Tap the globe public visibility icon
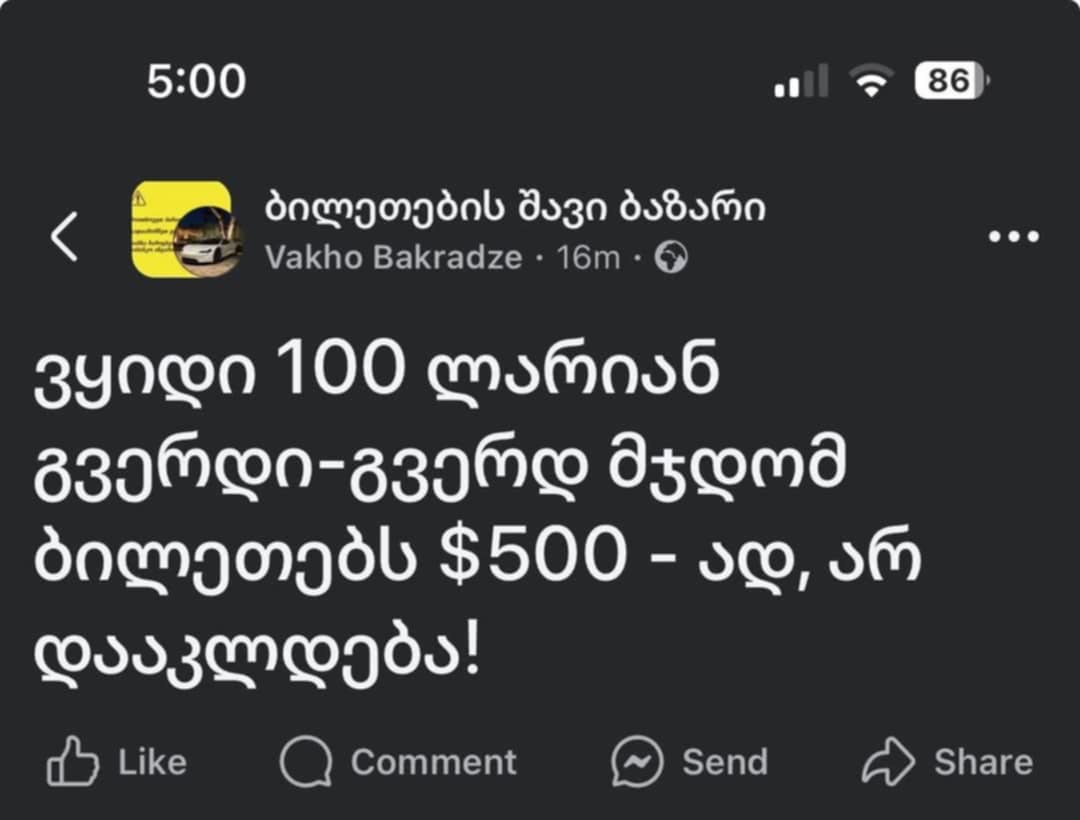This screenshot has width=1080, height=820. point(671,257)
